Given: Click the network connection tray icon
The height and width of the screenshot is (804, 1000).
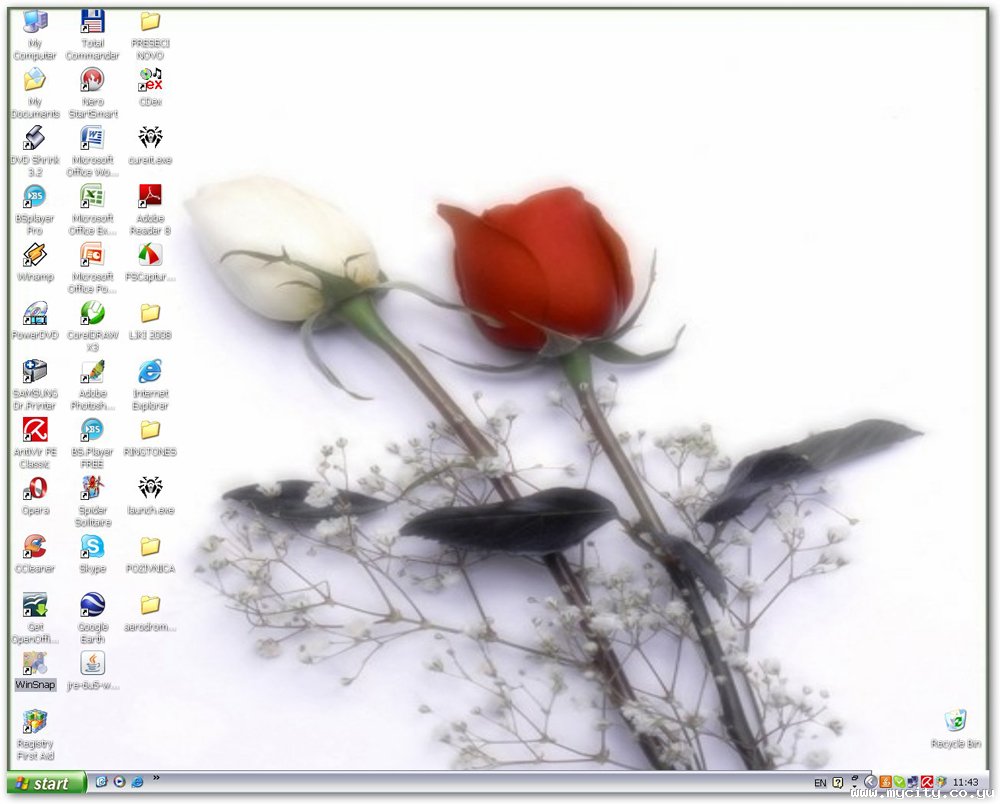Looking at the screenshot, I should (x=913, y=782).
